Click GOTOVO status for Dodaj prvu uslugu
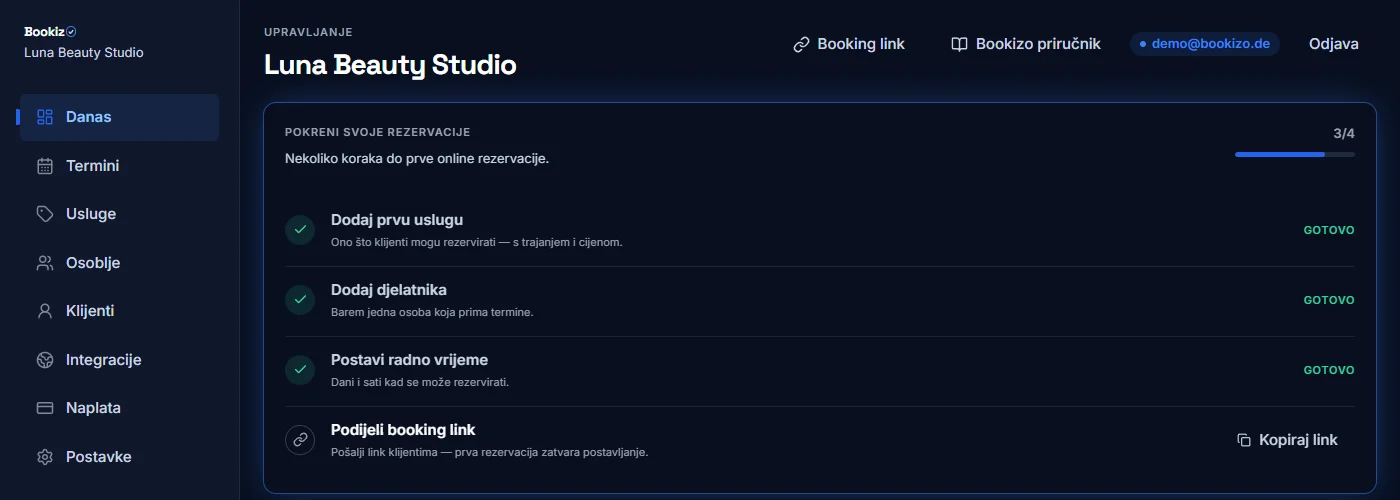The height and width of the screenshot is (500, 1400). click(1329, 230)
